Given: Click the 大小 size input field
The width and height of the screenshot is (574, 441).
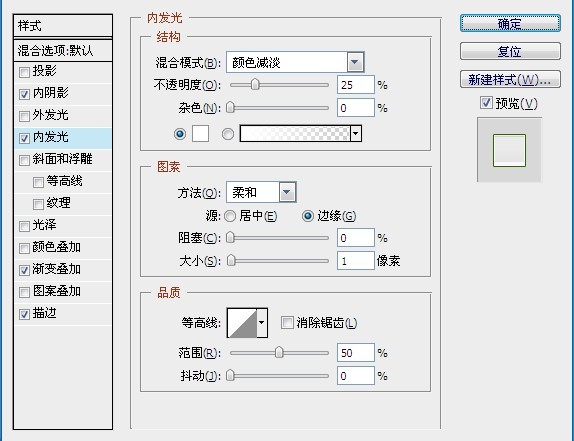Looking at the screenshot, I should [x=355, y=261].
